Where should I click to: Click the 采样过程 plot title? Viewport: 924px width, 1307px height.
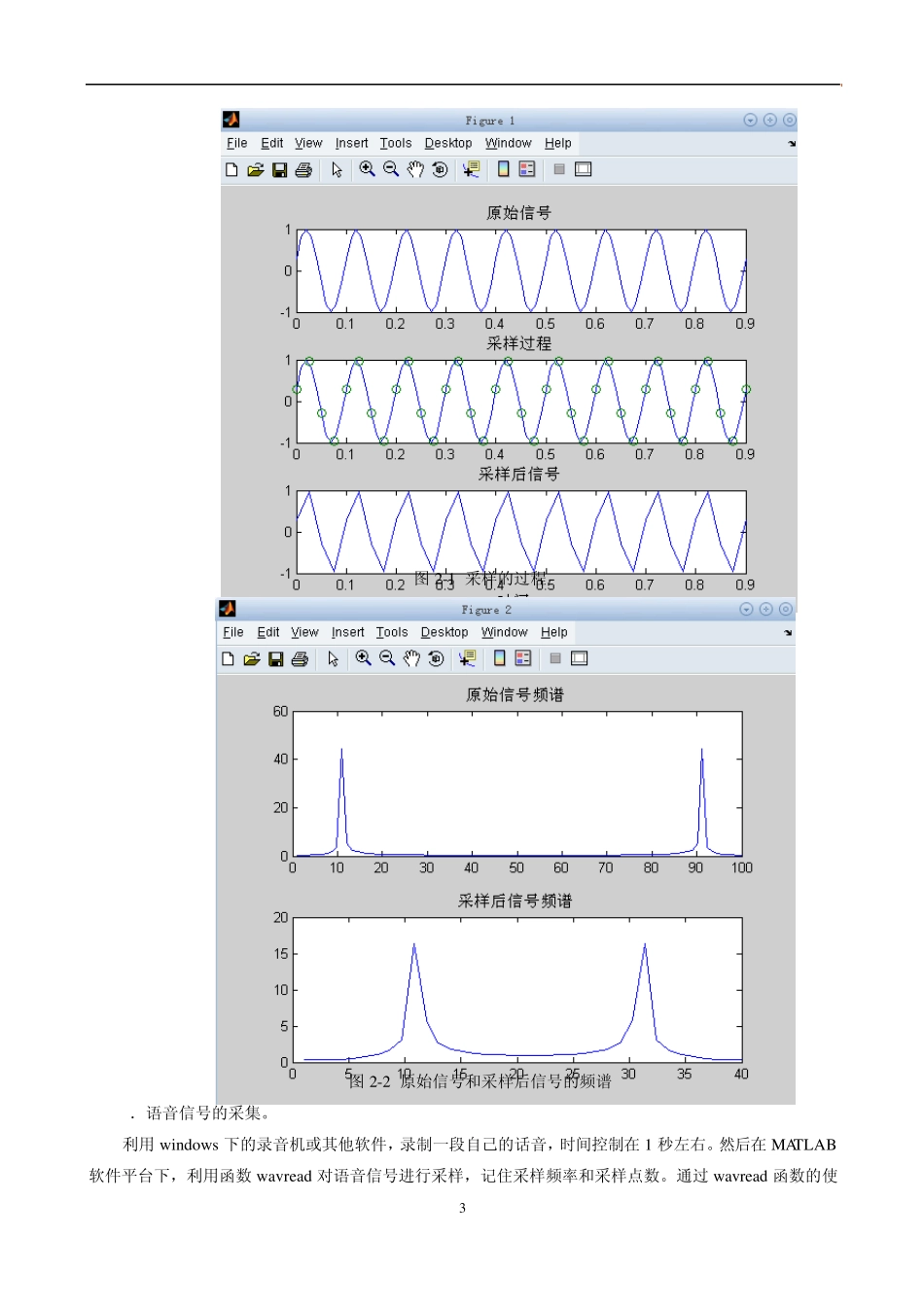[519, 343]
